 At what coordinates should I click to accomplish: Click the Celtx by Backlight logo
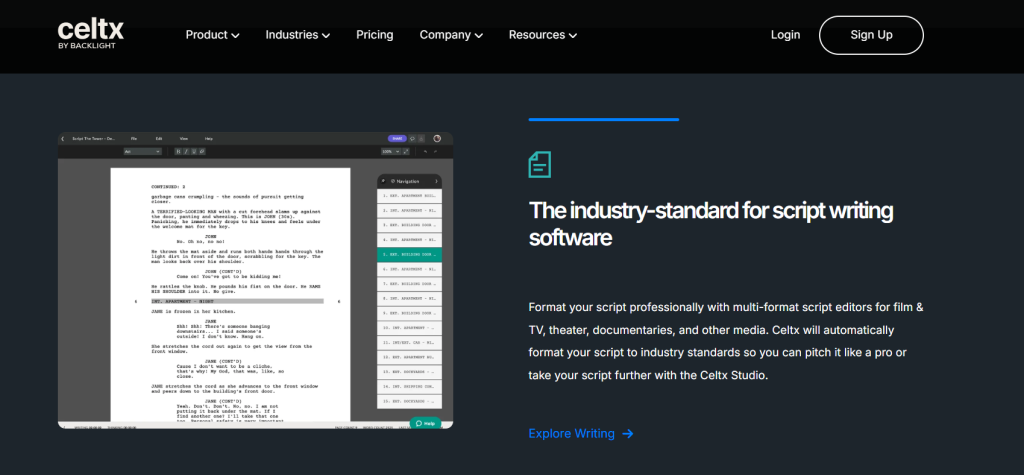pyautogui.click(x=88, y=35)
